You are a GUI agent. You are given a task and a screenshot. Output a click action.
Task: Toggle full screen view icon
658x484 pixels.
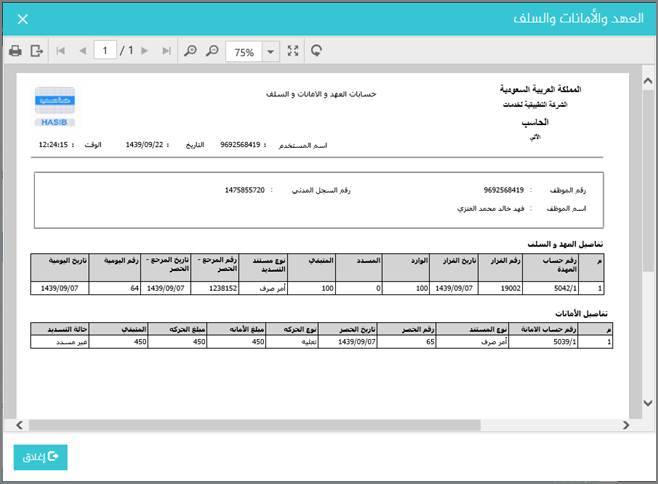[x=293, y=51]
